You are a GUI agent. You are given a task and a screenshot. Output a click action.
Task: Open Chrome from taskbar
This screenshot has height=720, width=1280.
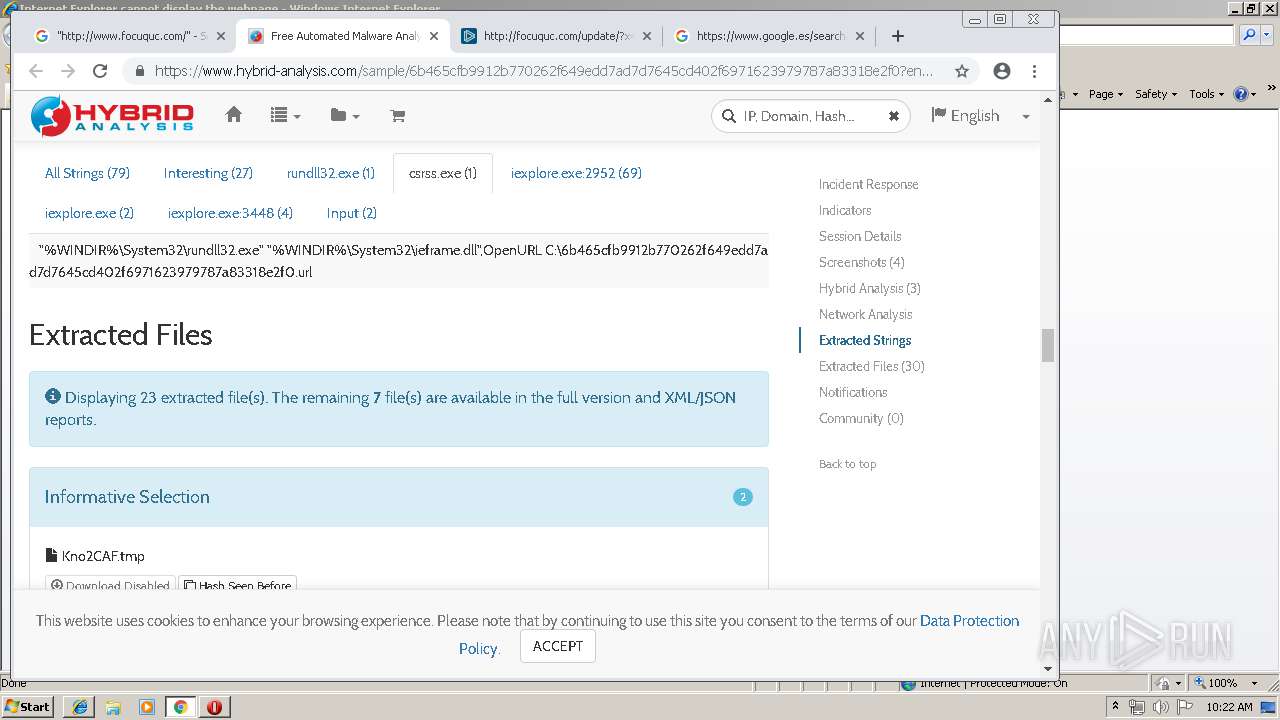pyautogui.click(x=180, y=707)
